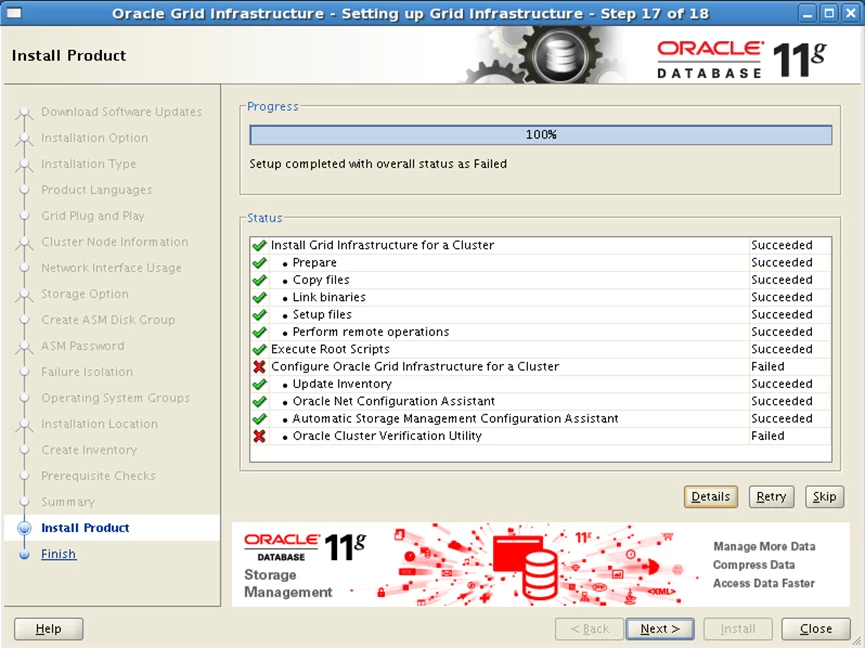This screenshot has height=648, width=865.
Task: Open the window menu icon in title bar
Action: pos(14,13)
